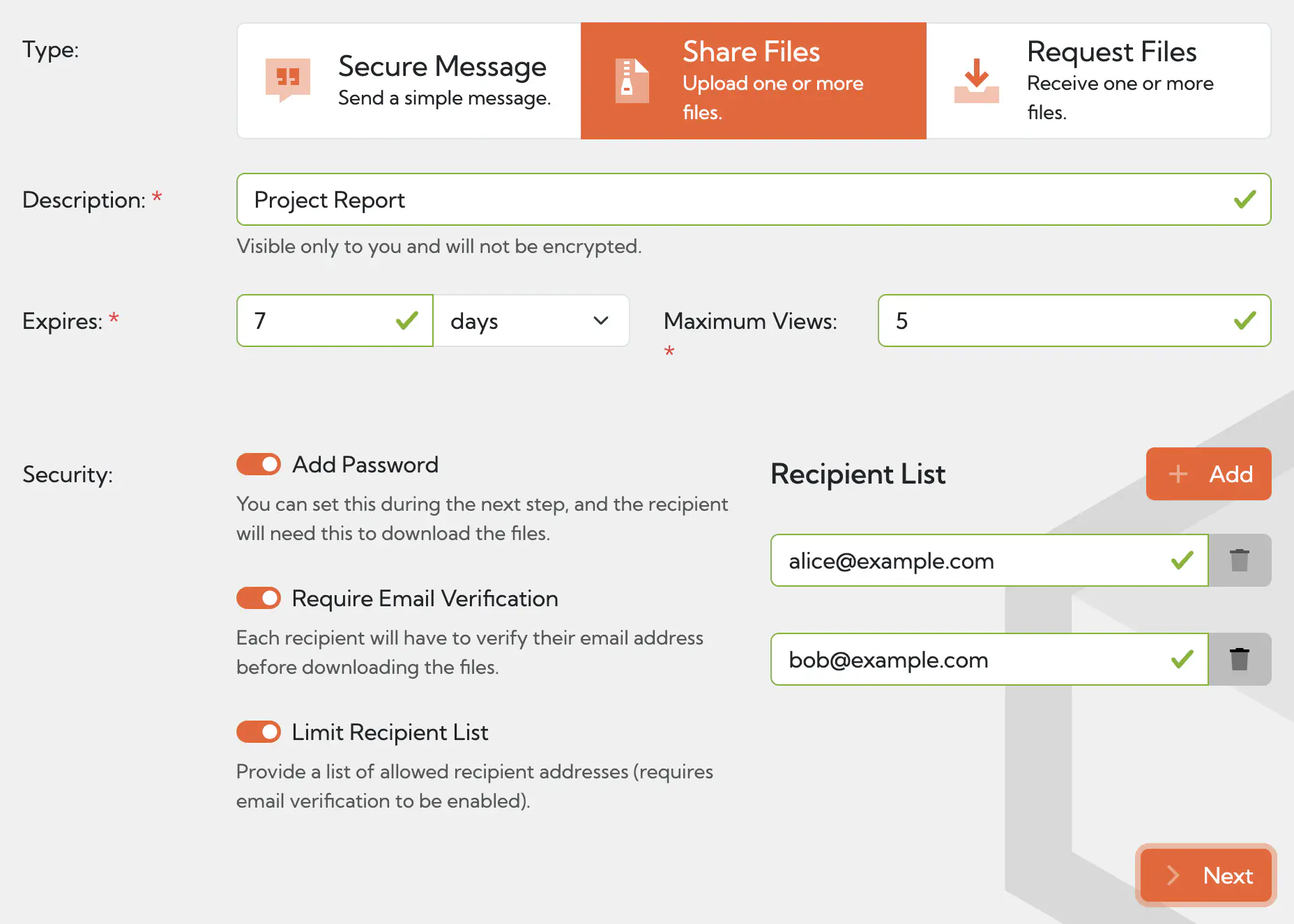1294x924 pixels.
Task: Edit the Project Report description field
Action: (732, 200)
